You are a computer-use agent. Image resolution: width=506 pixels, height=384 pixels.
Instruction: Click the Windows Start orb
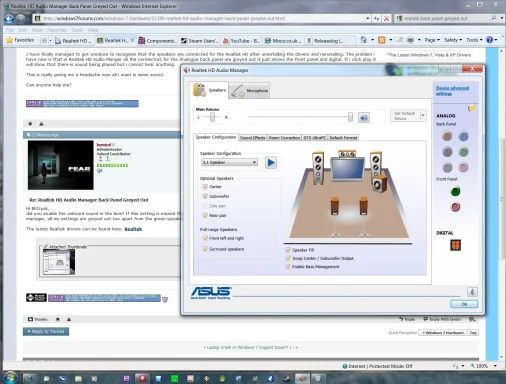[10, 377]
